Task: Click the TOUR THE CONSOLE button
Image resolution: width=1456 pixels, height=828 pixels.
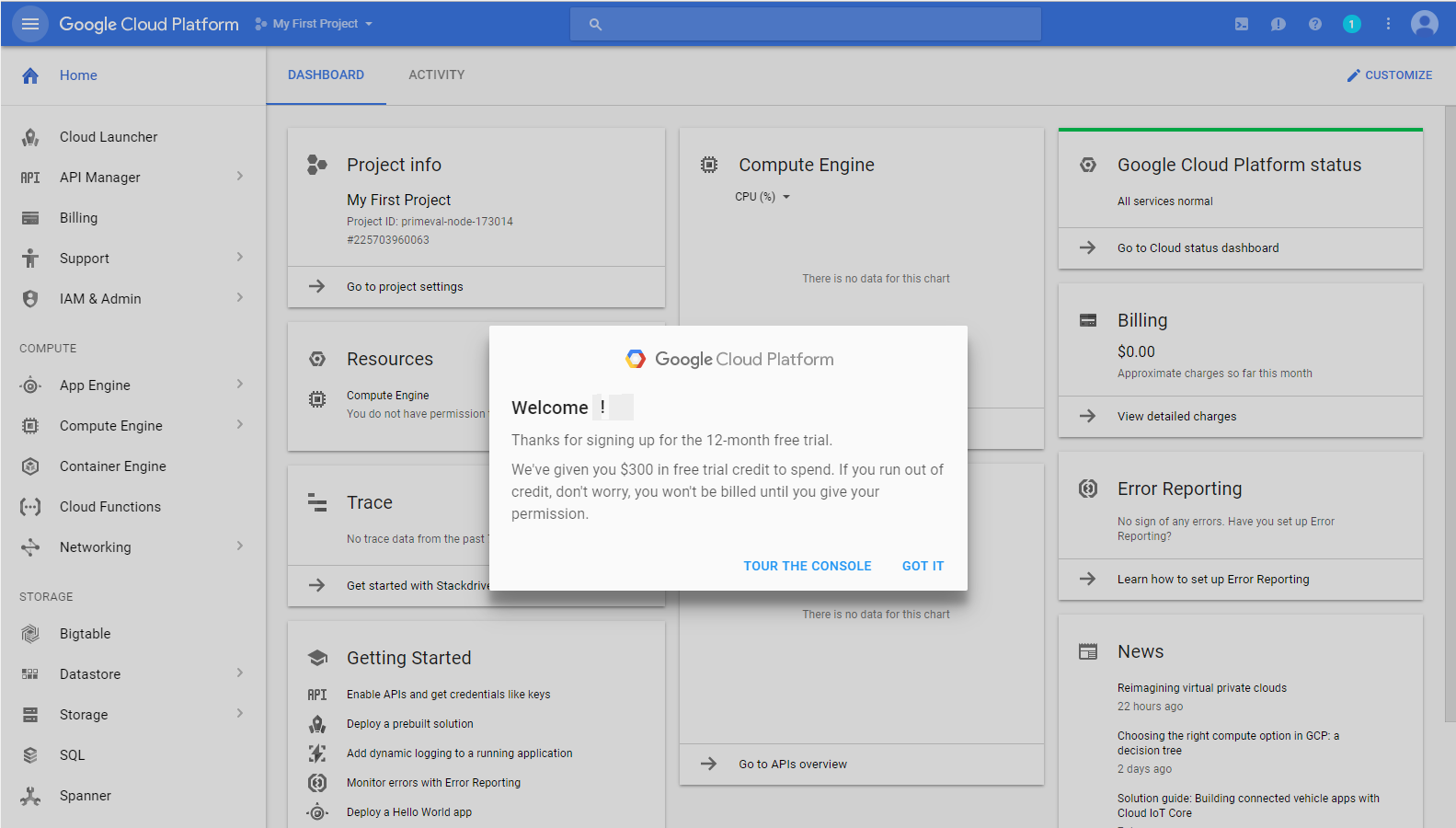Action: click(808, 566)
